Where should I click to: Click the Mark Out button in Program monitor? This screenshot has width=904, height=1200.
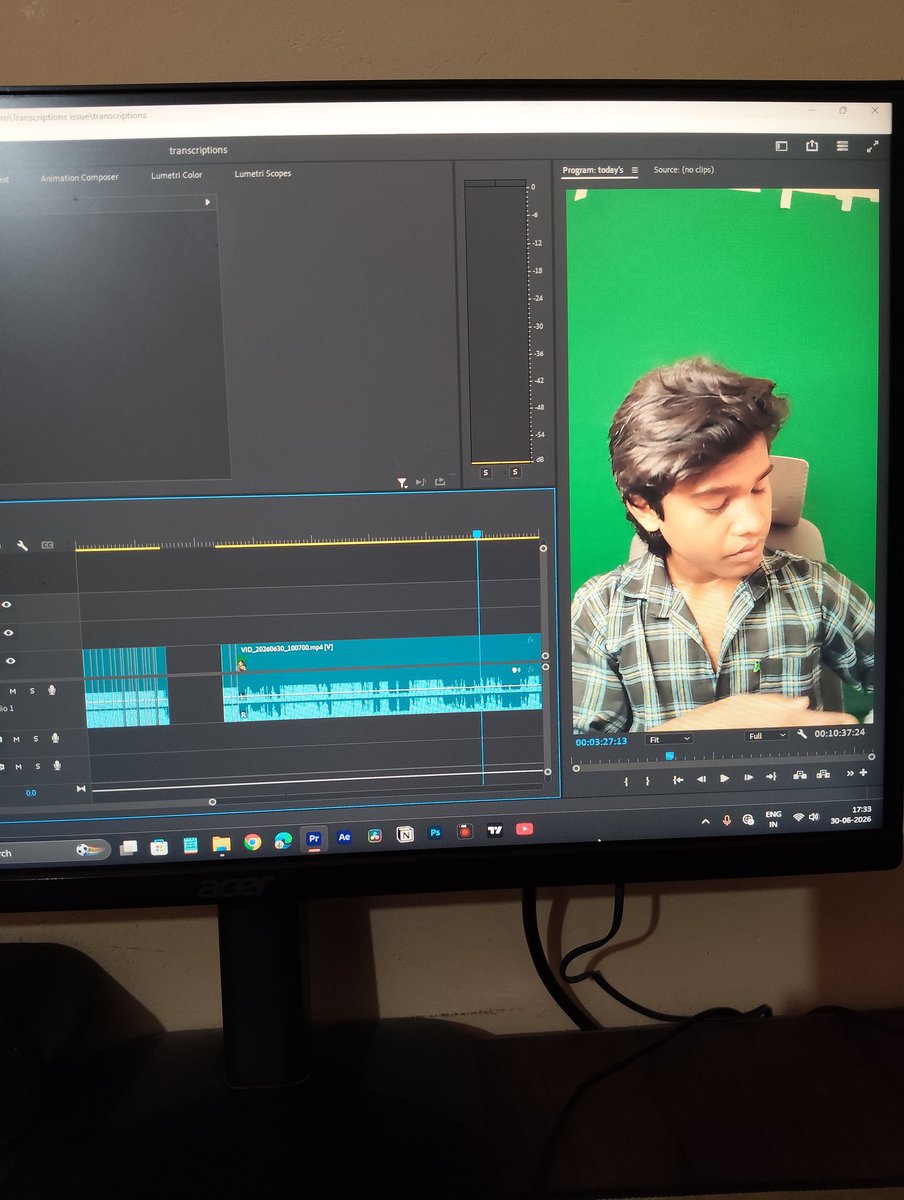pos(647,780)
